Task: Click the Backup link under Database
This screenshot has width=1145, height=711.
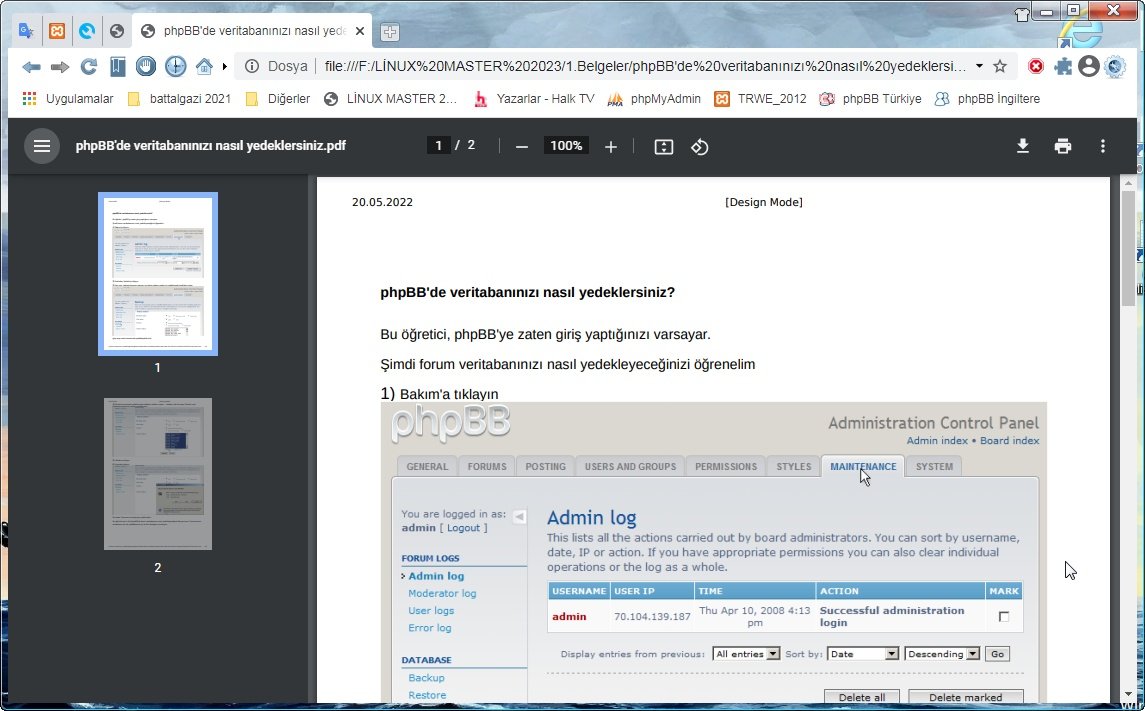Action: coord(426,677)
